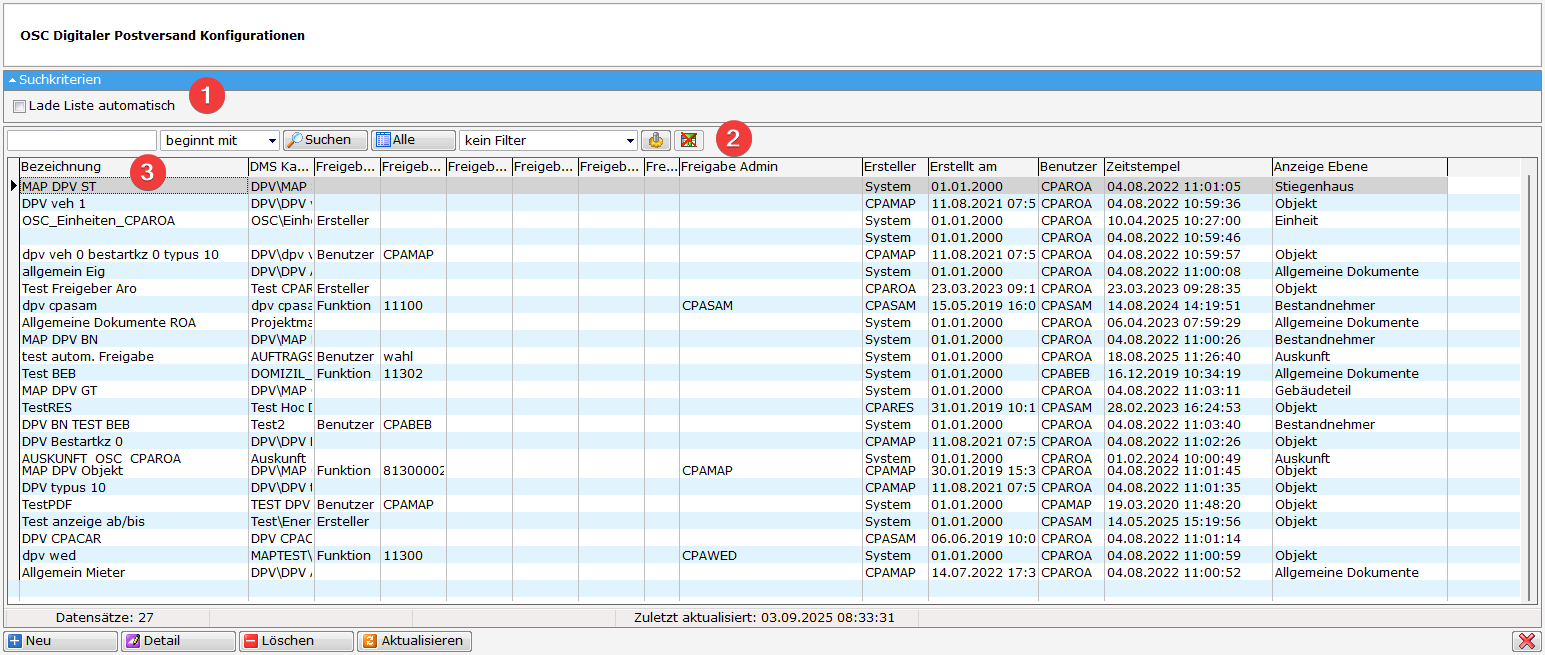The width and height of the screenshot is (1545, 655).
Task: Sort by Zeitstempel column header
Action: [x=1187, y=167]
